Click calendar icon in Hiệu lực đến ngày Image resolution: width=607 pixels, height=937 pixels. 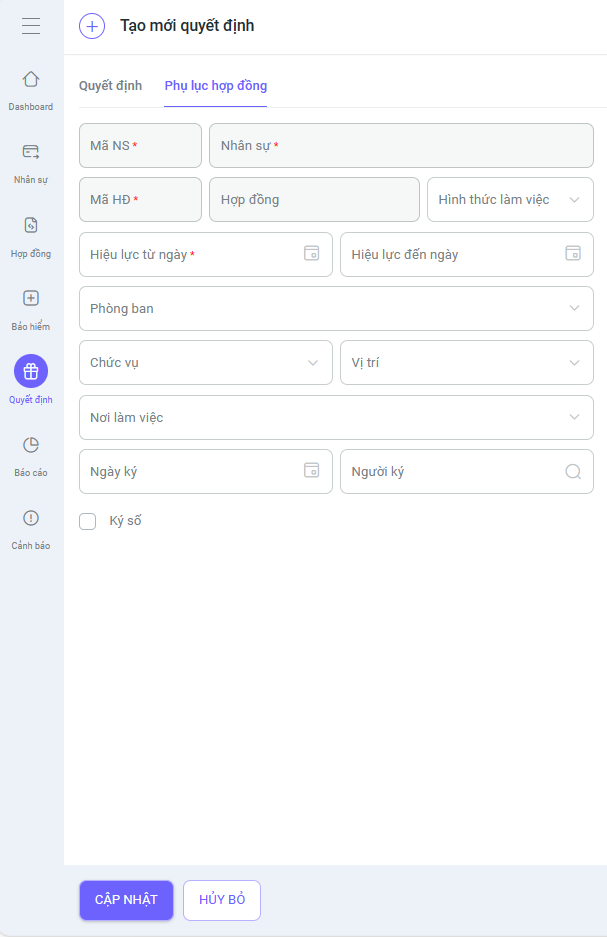click(x=573, y=254)
